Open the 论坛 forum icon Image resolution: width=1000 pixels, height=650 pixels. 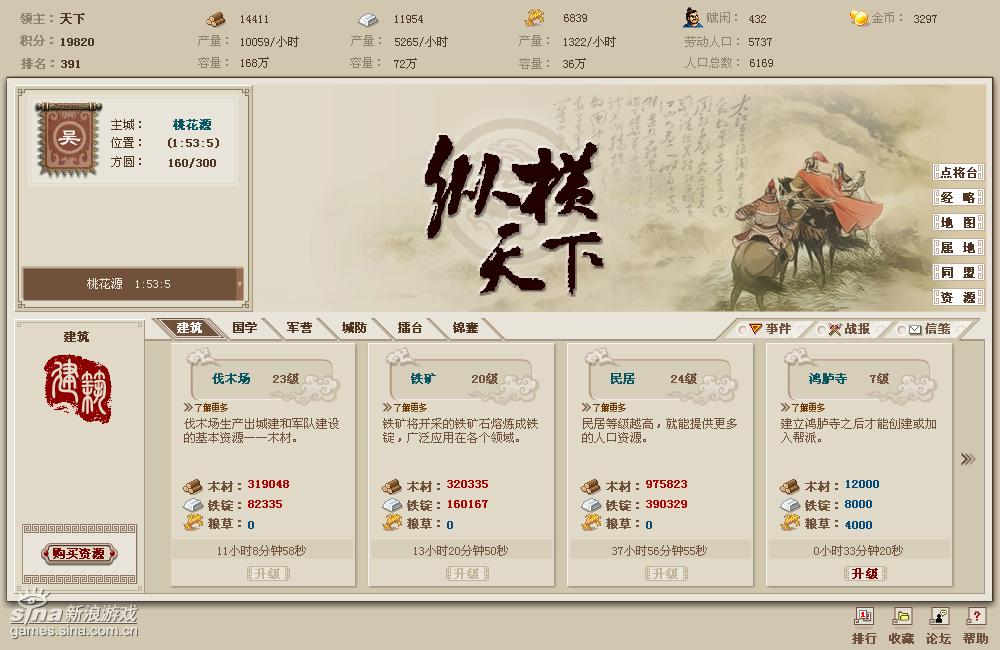(x=939, y=616)
